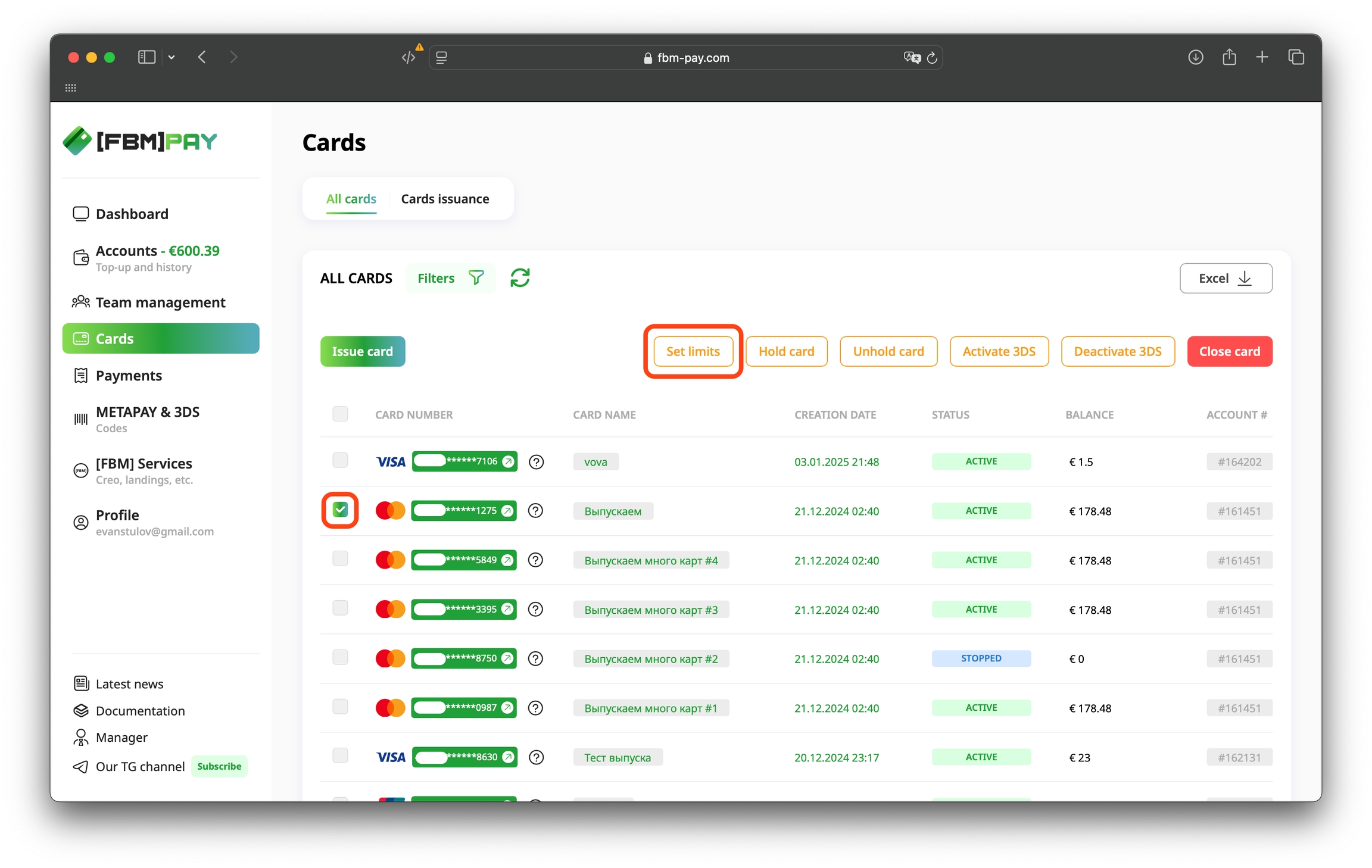Click help icon next to card 8750

[x=535, y=658]
